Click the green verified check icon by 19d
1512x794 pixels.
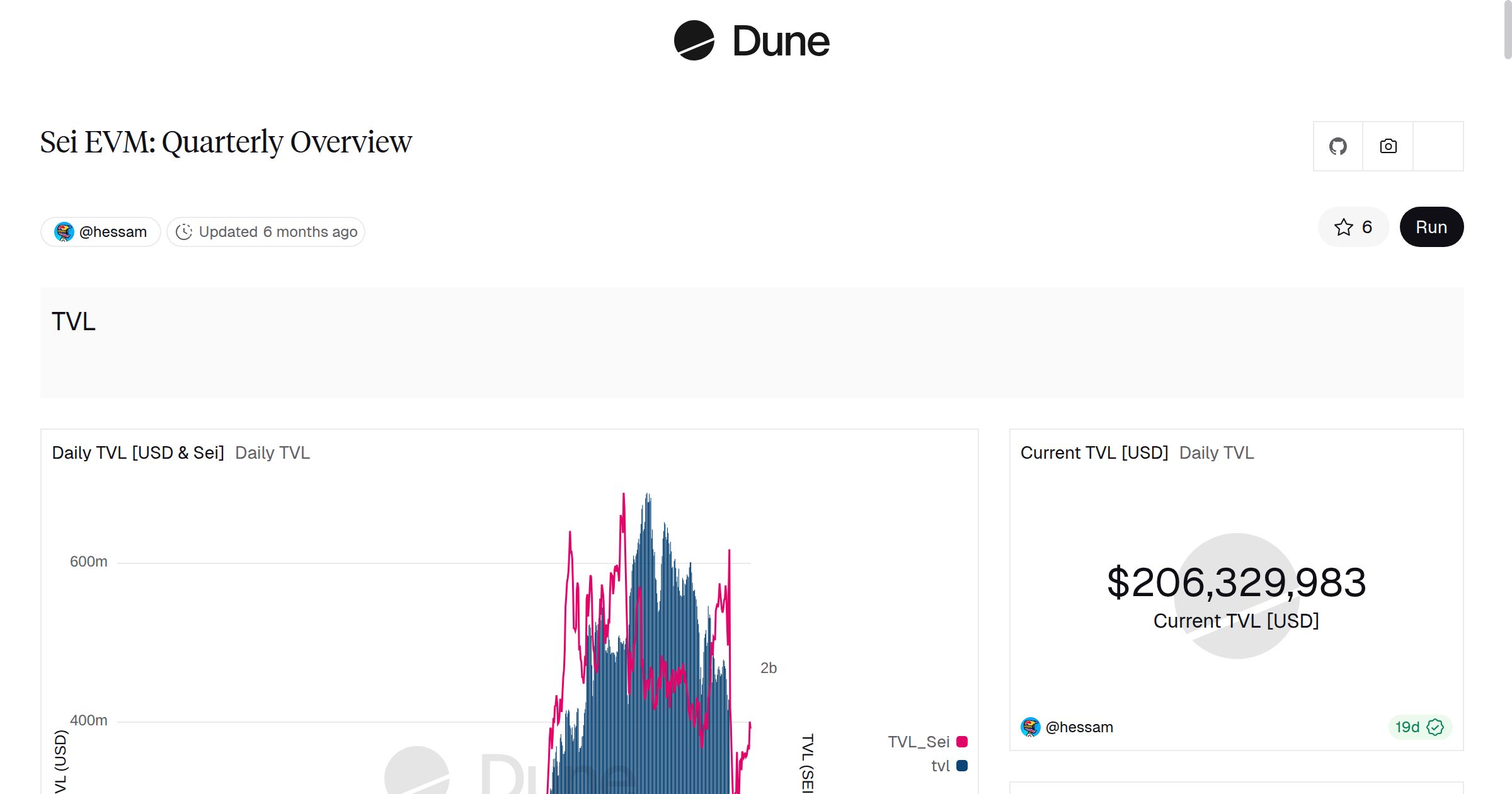1435,727
